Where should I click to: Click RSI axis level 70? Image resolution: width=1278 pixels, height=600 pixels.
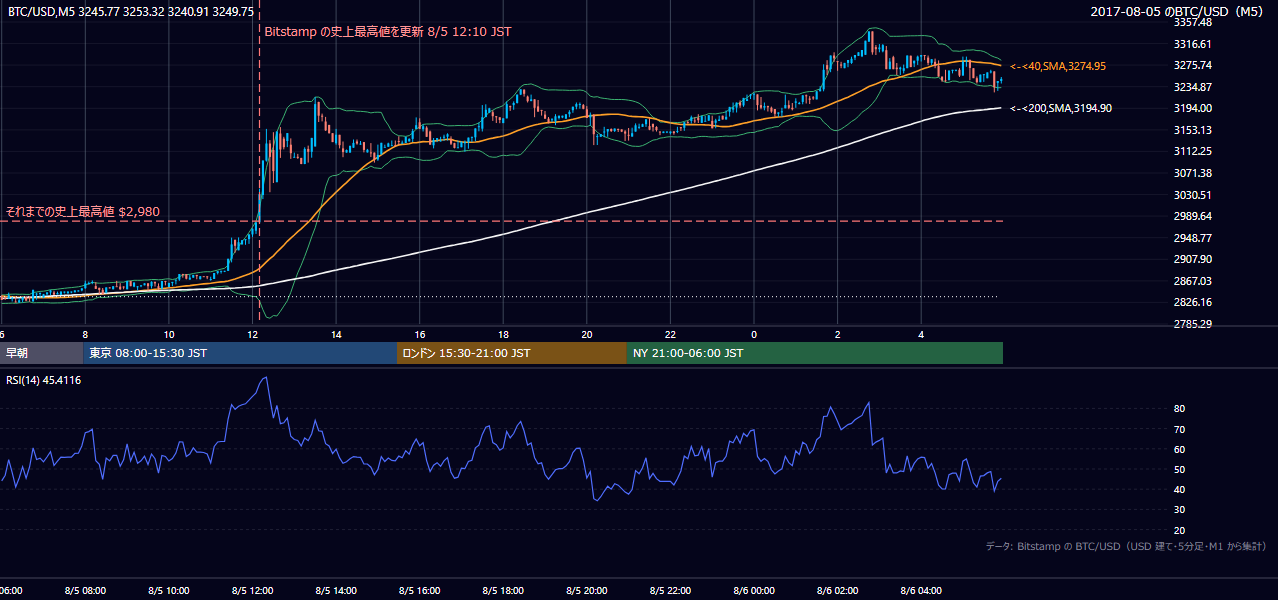pyautogui.click(x=1179, y=429)
